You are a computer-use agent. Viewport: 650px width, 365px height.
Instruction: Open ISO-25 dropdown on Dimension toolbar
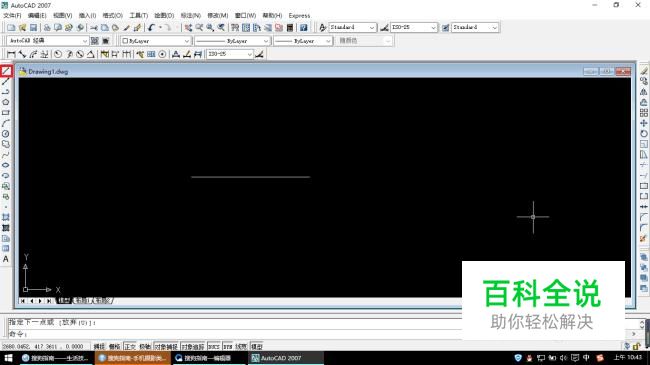(x=230, y=54)
